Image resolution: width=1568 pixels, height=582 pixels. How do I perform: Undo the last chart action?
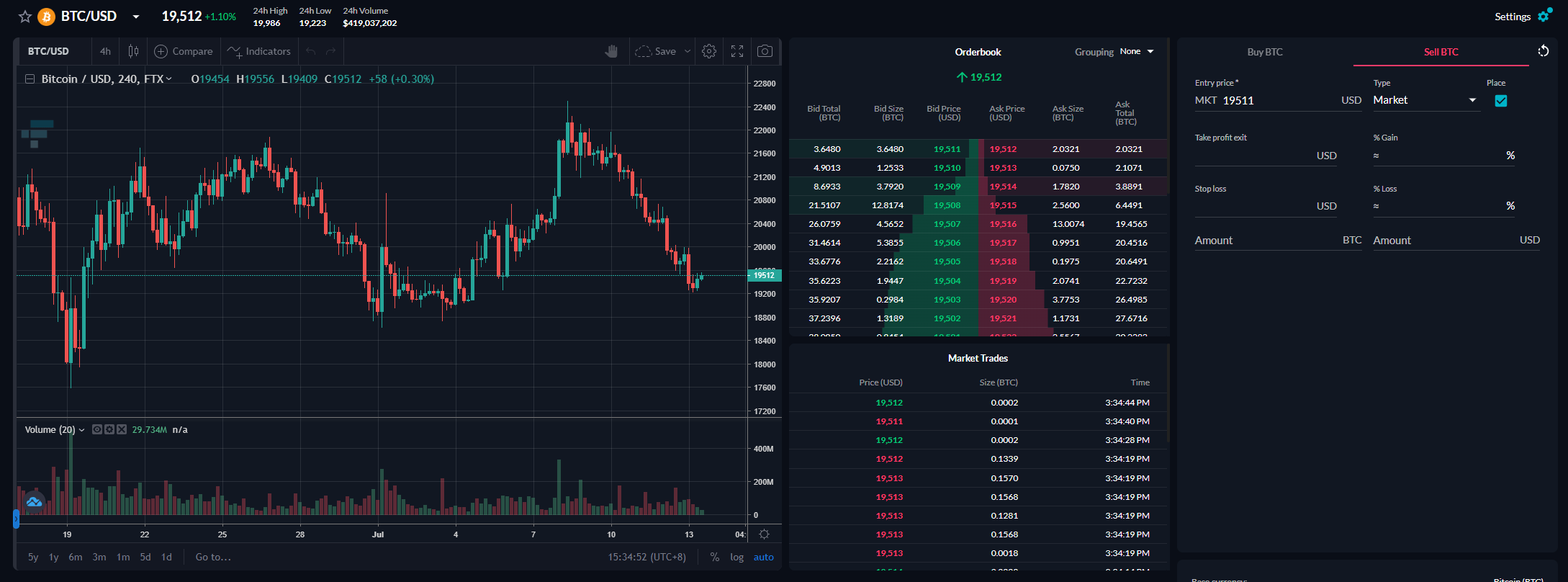[311, 52]
